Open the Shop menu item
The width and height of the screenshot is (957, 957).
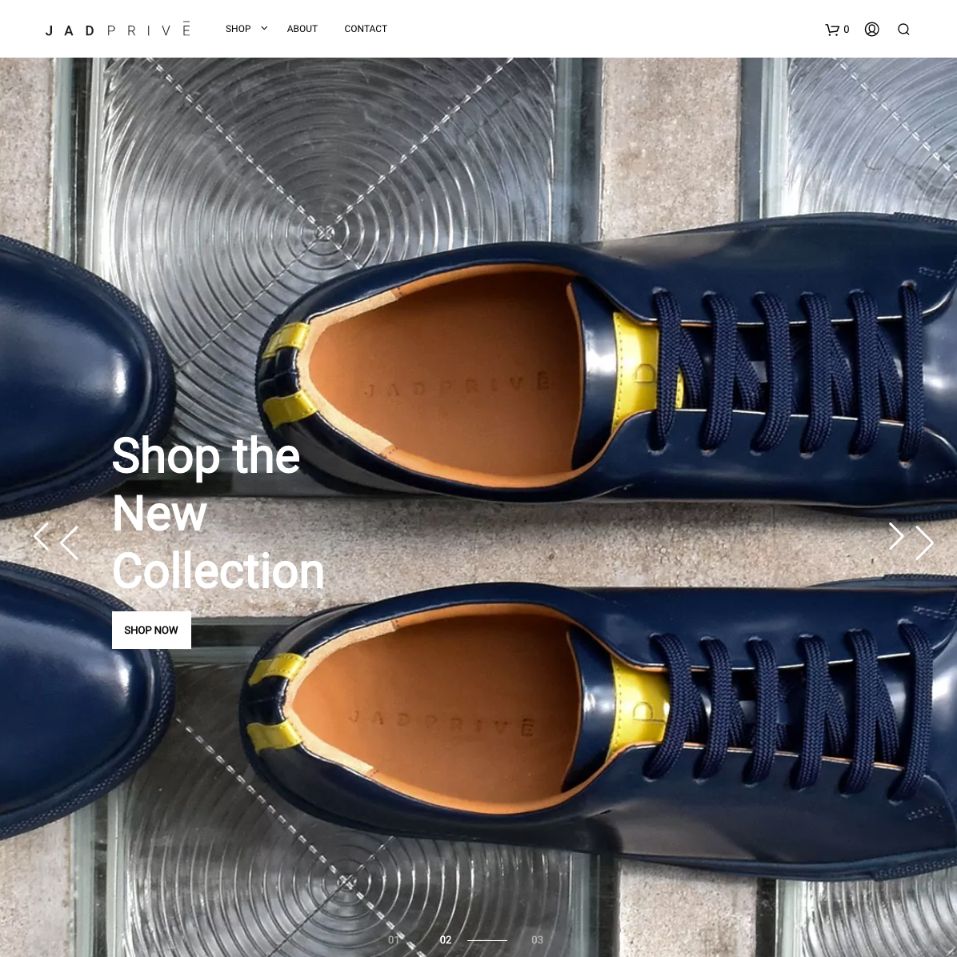pyautogui.click(x=238, y=29)
